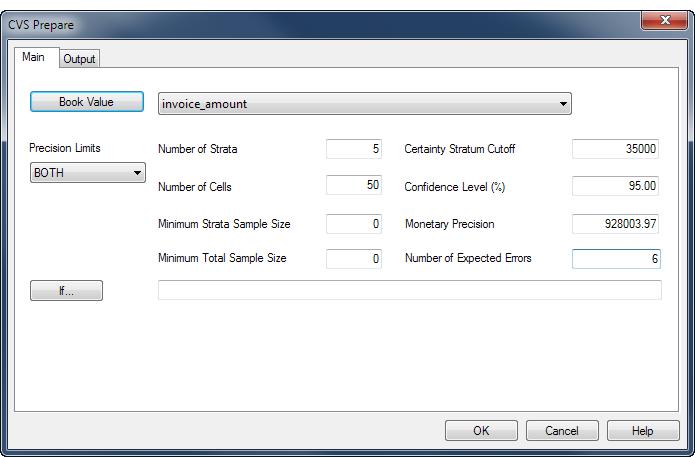The width and height of the screenshot is (695, 457).
Task: Switch to the Output tab
Action: click(79, 59)
